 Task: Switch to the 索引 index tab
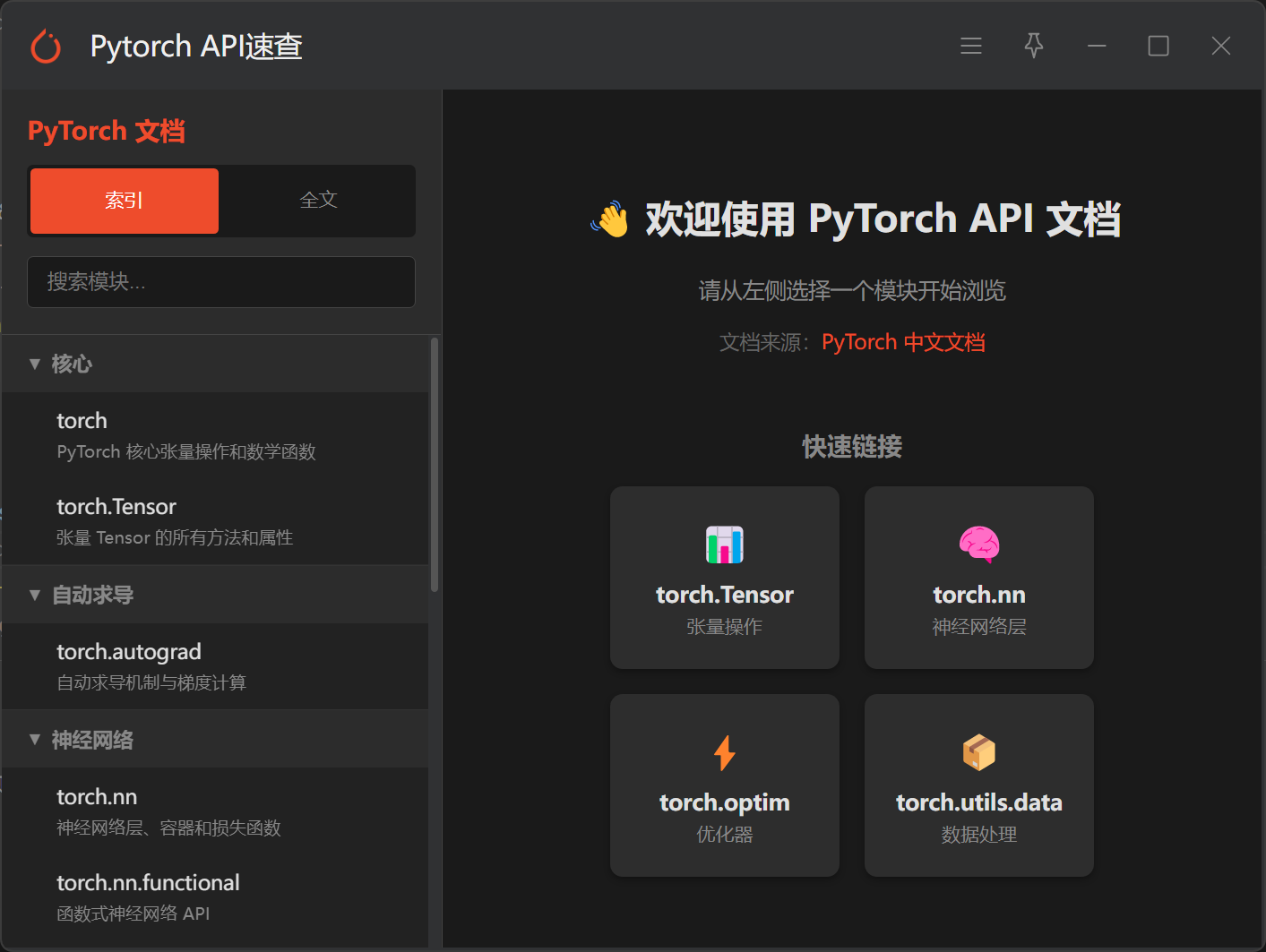tap(125, 201)
